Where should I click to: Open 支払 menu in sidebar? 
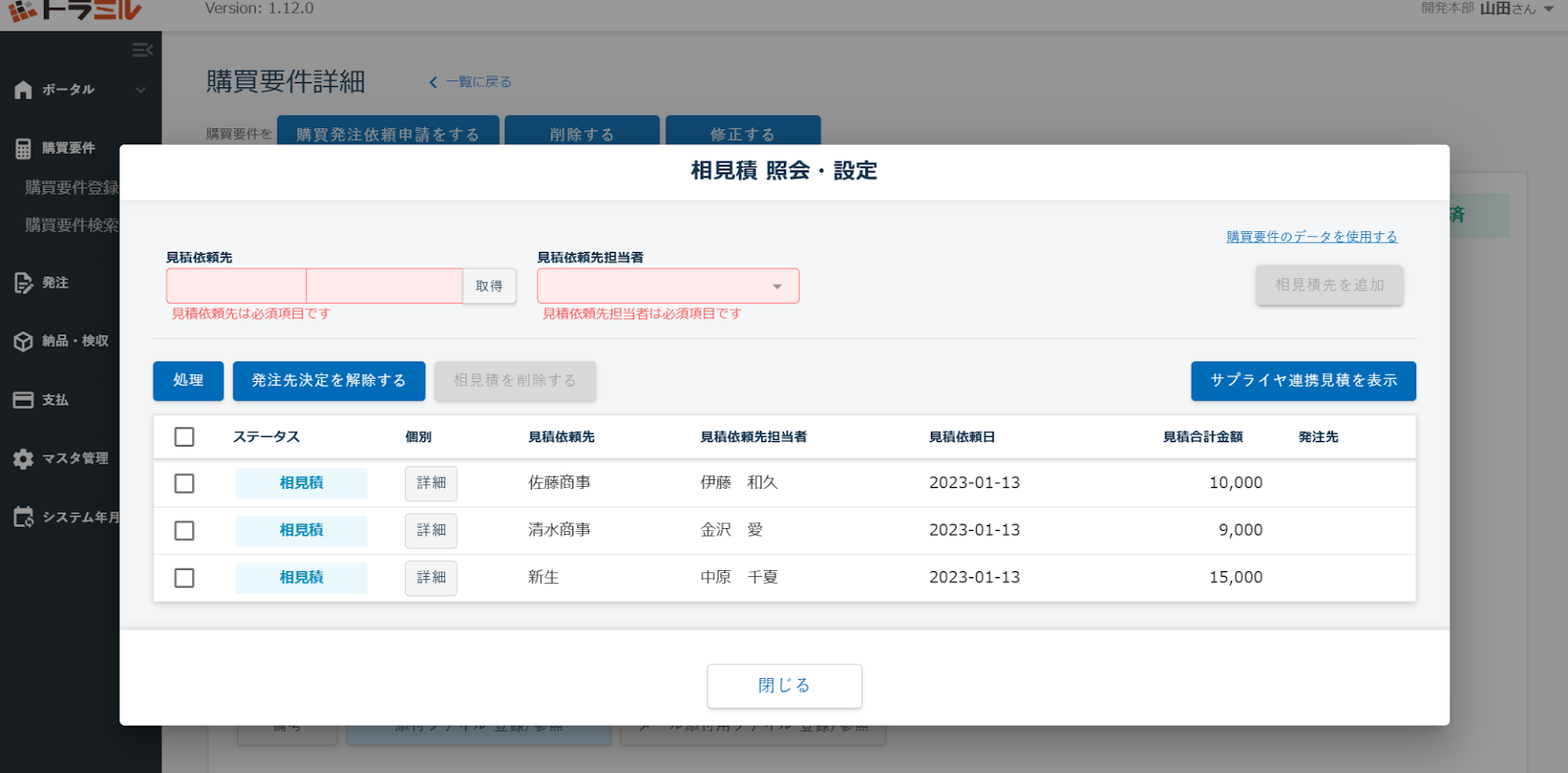tap(55, 400)
